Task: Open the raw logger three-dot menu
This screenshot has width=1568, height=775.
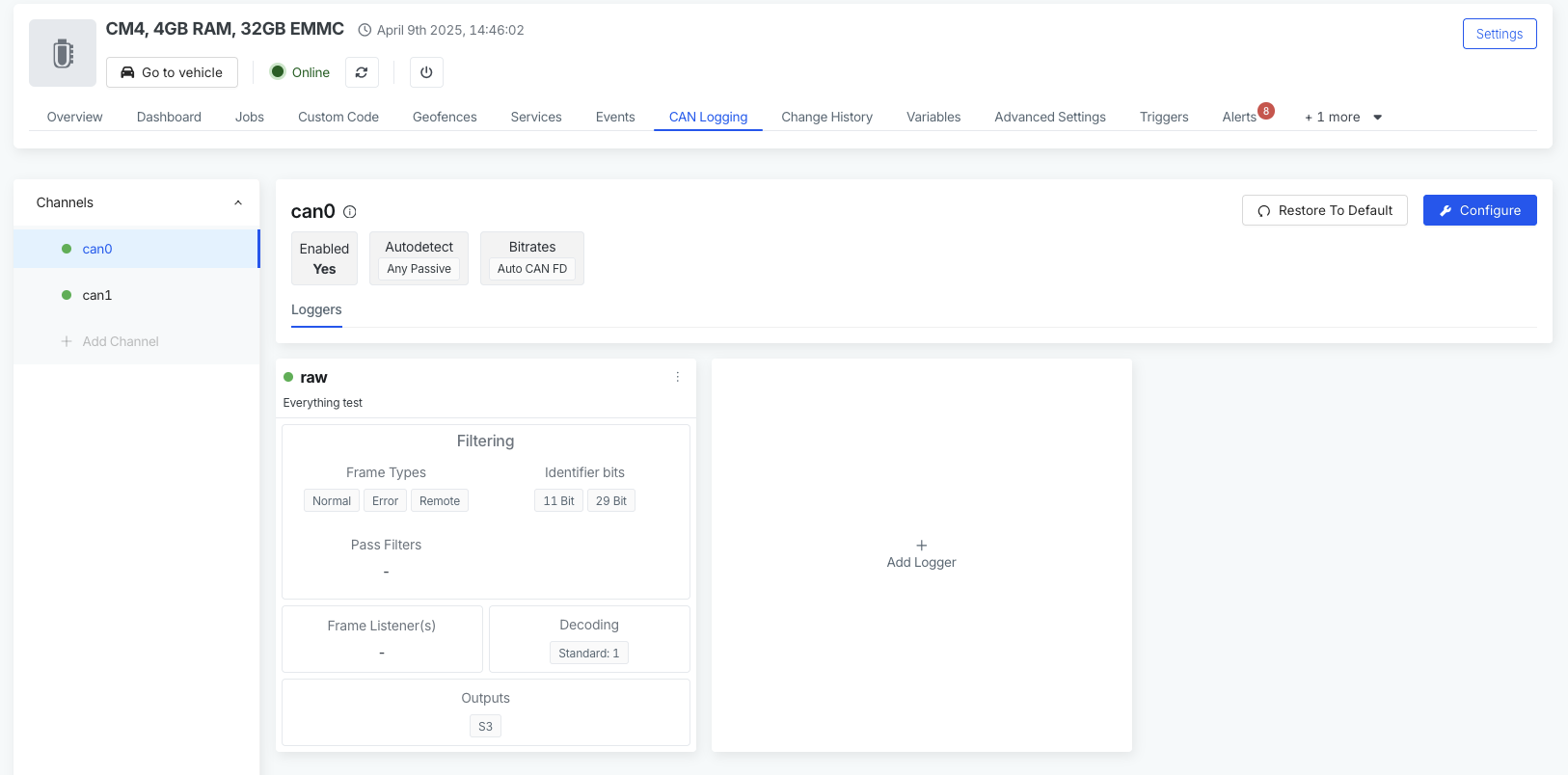Action: pos(677,377)
